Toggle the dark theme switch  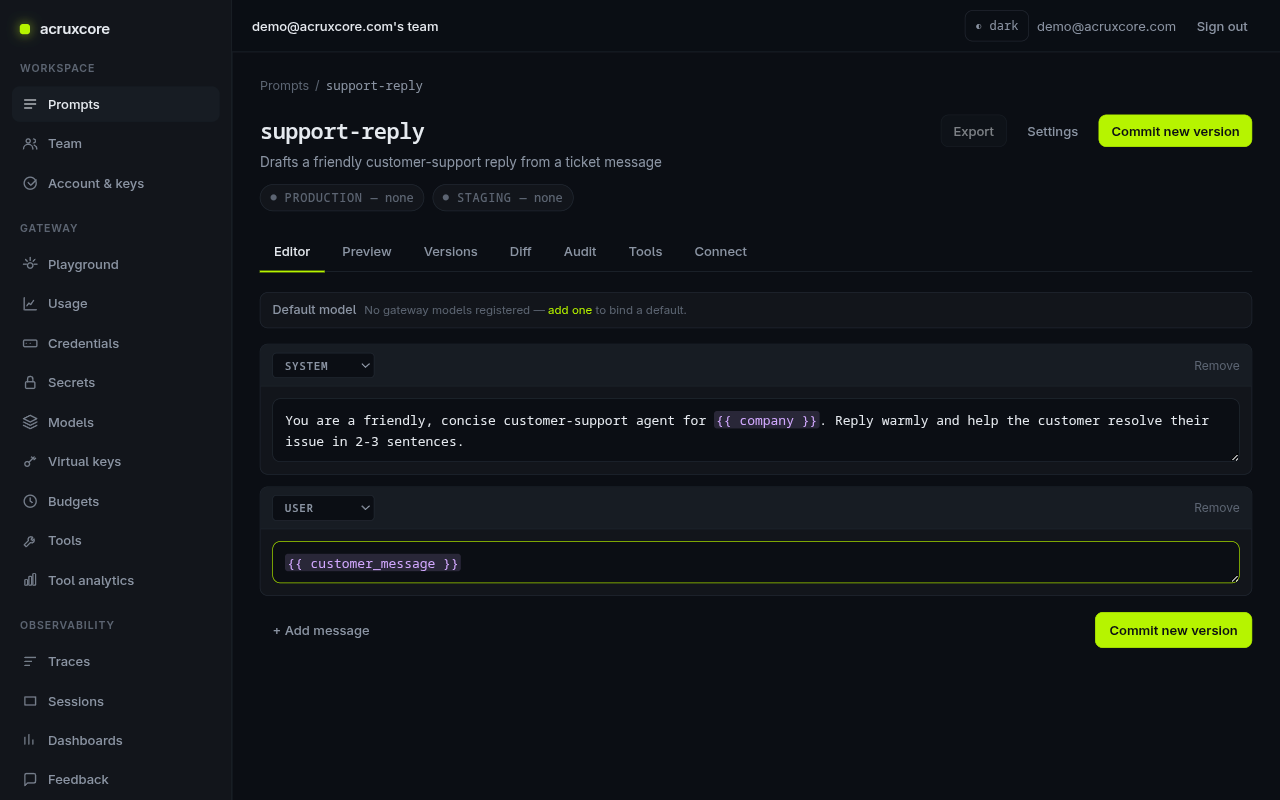tap(996, 26)
